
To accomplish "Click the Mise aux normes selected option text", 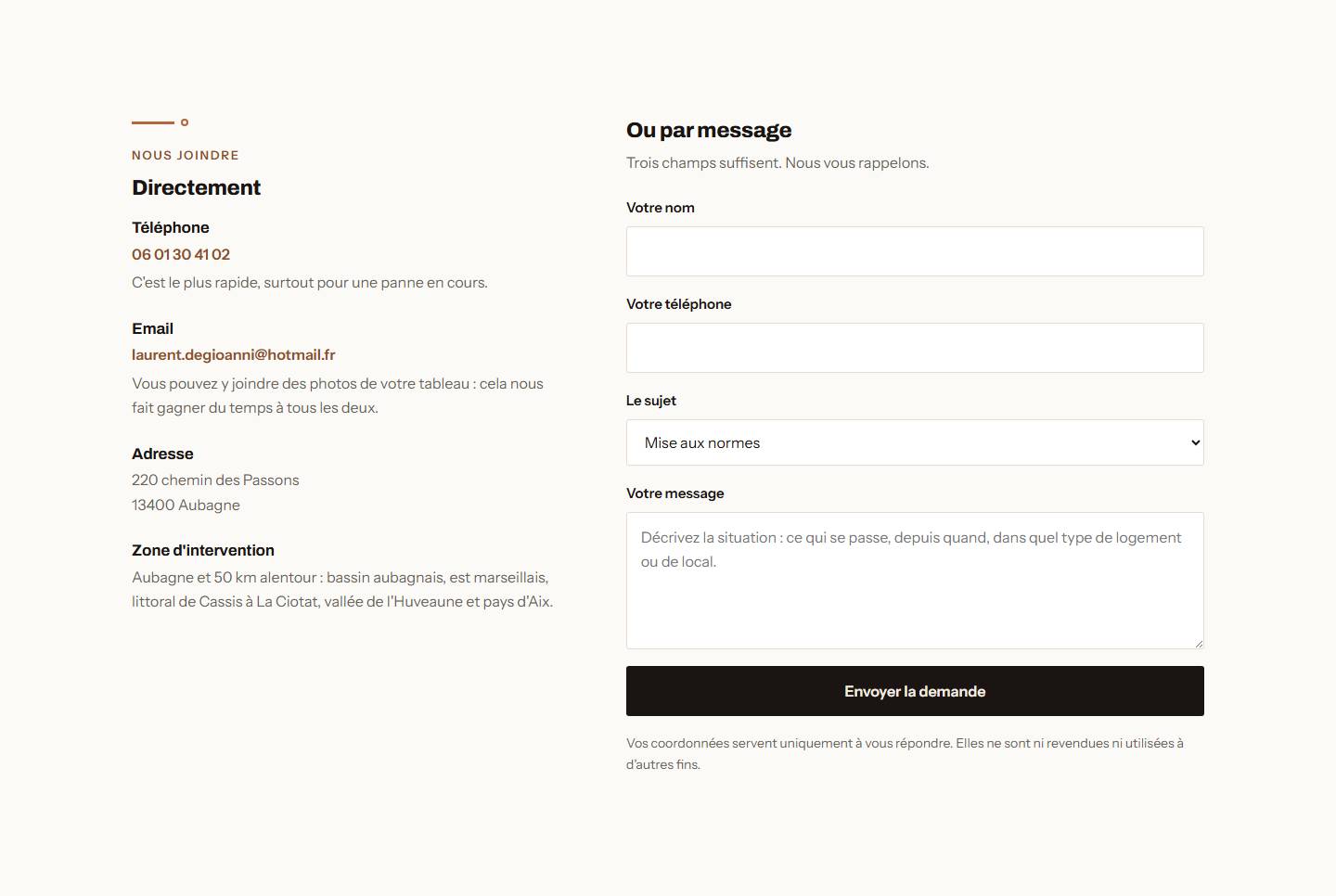I will [702, 443].
